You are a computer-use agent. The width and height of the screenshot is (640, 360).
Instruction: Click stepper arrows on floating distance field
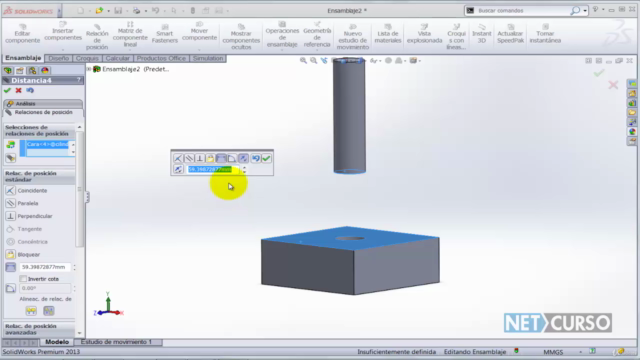pyautogui.click(x=244, y=169)
